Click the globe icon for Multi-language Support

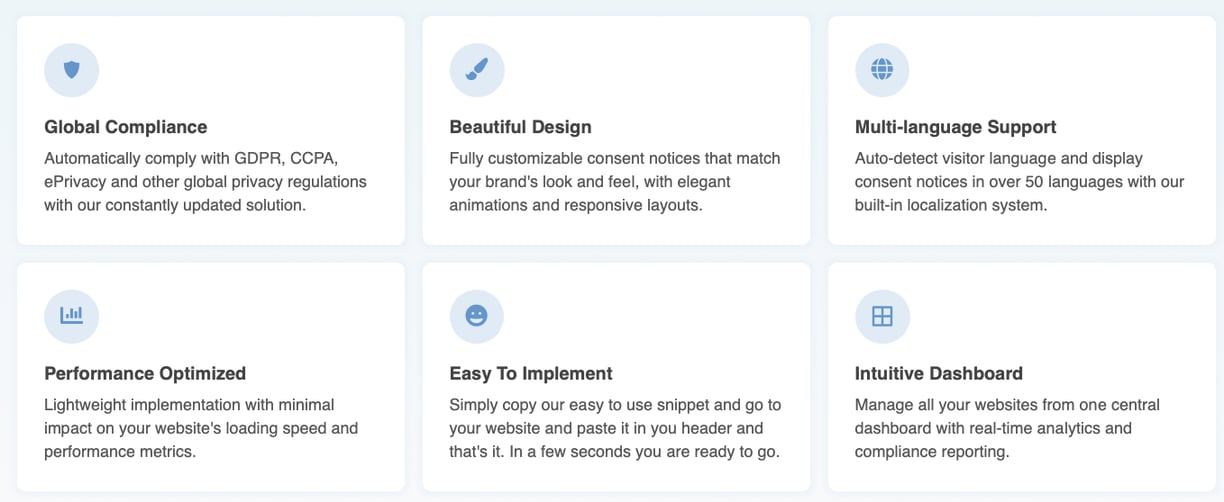pos(882,70)
